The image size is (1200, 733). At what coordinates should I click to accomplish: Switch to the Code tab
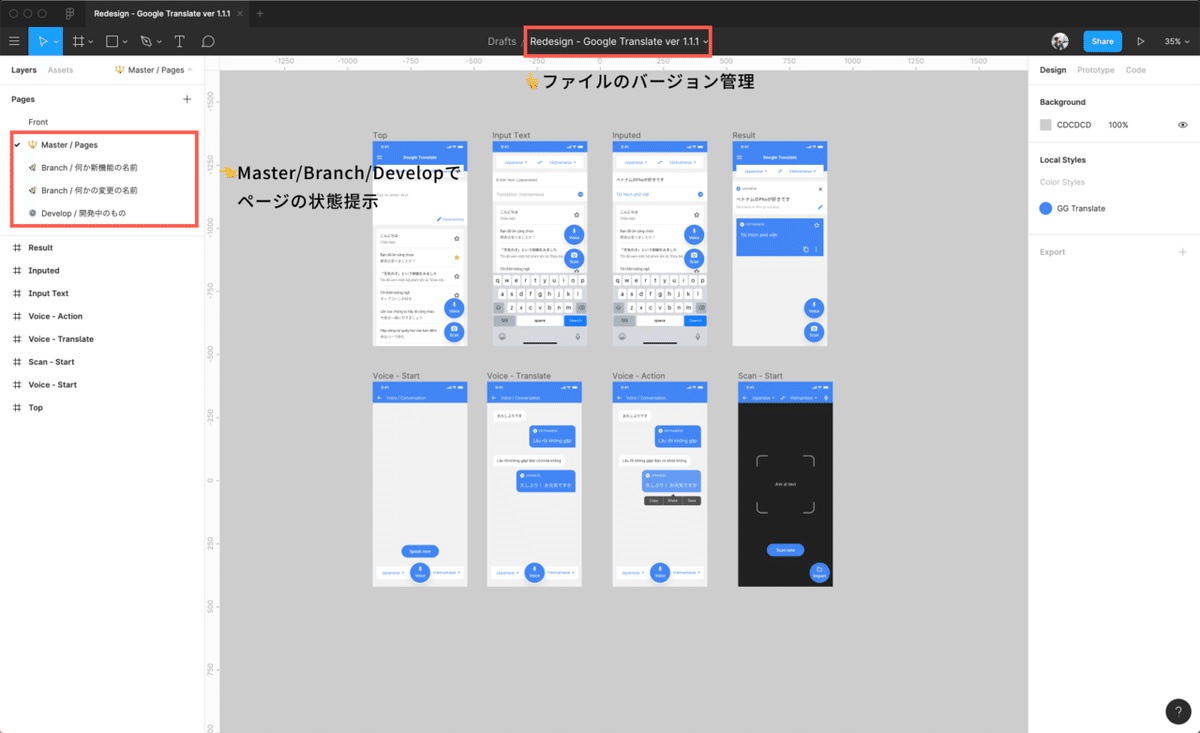coord(1135,70)
